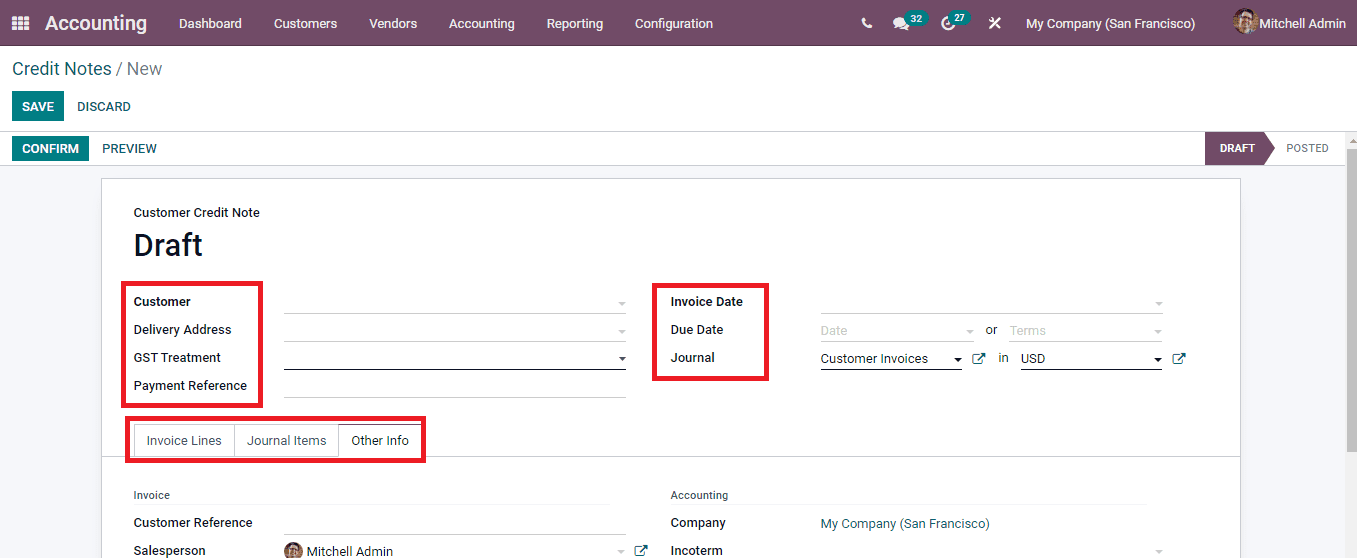Click the Accounting section heading under Other Info
The width and height of the screenshot is (1357, 558).
coord(699,495)
